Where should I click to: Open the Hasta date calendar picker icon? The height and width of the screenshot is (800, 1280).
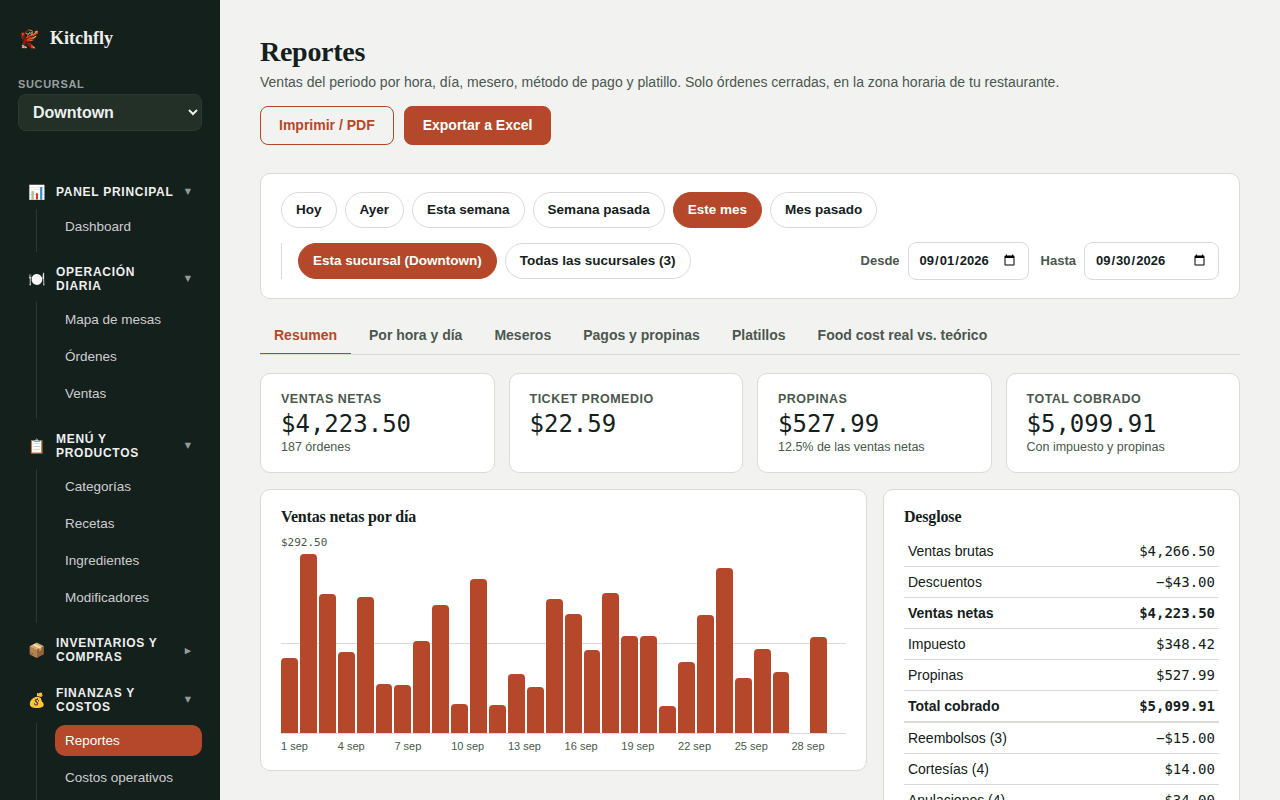[x=1200, y=261]
